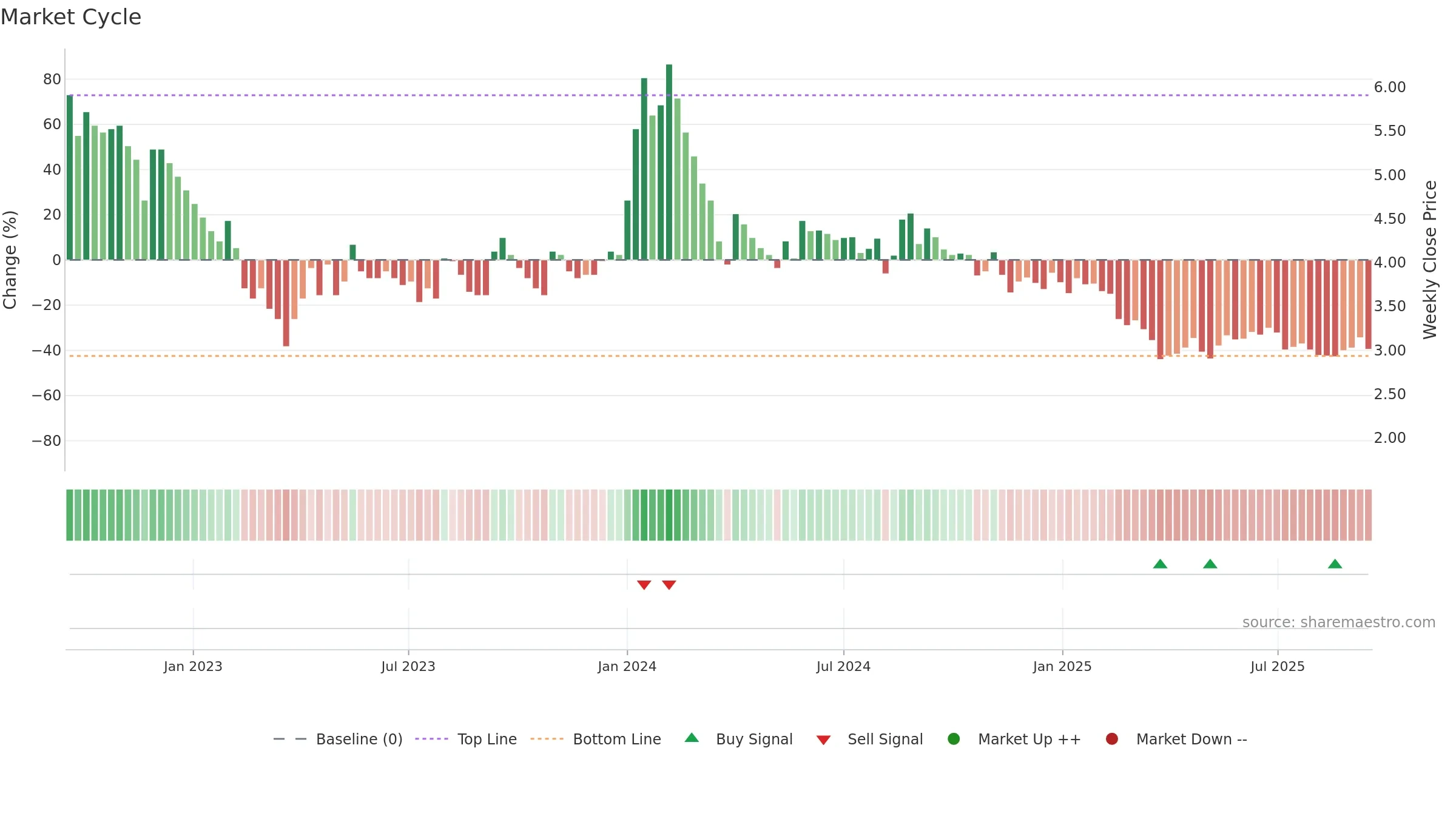The height and width of the screenshot is (819, 1456).
Task: Click the red Market Down circle icon
Action: click(x=1112, y=739)
